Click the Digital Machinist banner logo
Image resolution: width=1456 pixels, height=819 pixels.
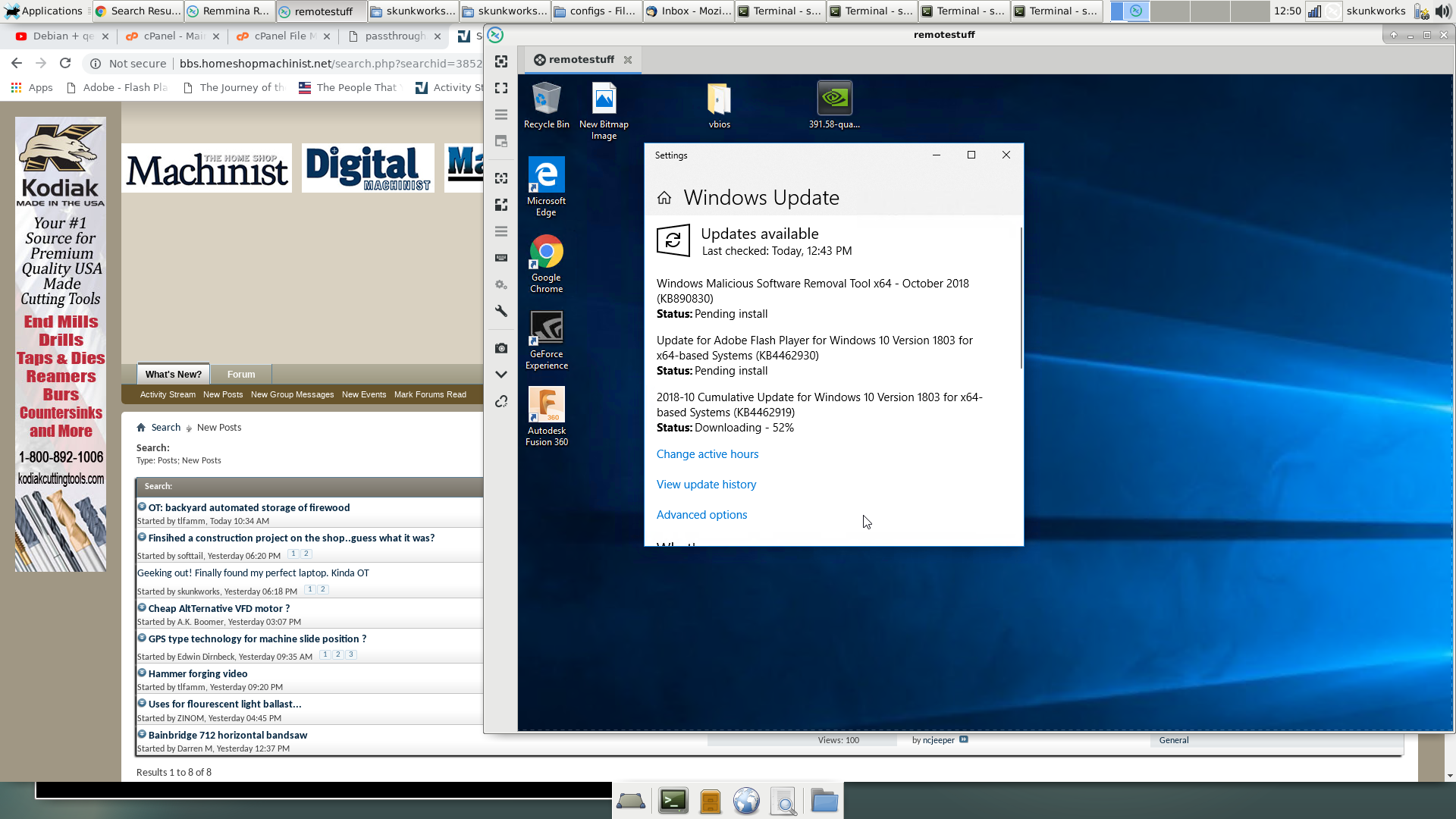[368, 168]
